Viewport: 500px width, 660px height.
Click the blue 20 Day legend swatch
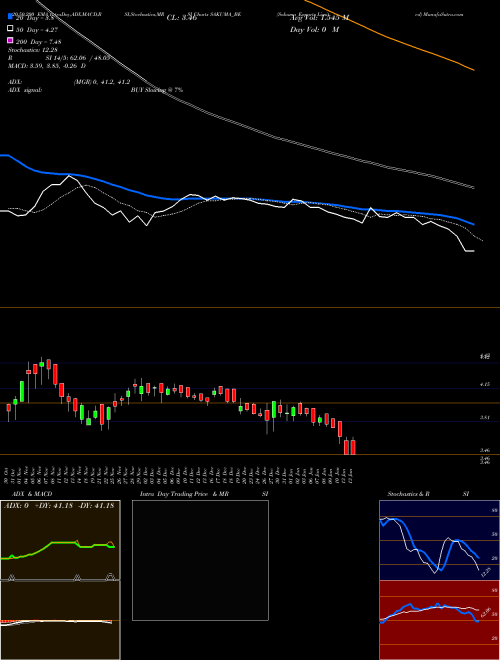pyautogui.click(x=10, y=18)
